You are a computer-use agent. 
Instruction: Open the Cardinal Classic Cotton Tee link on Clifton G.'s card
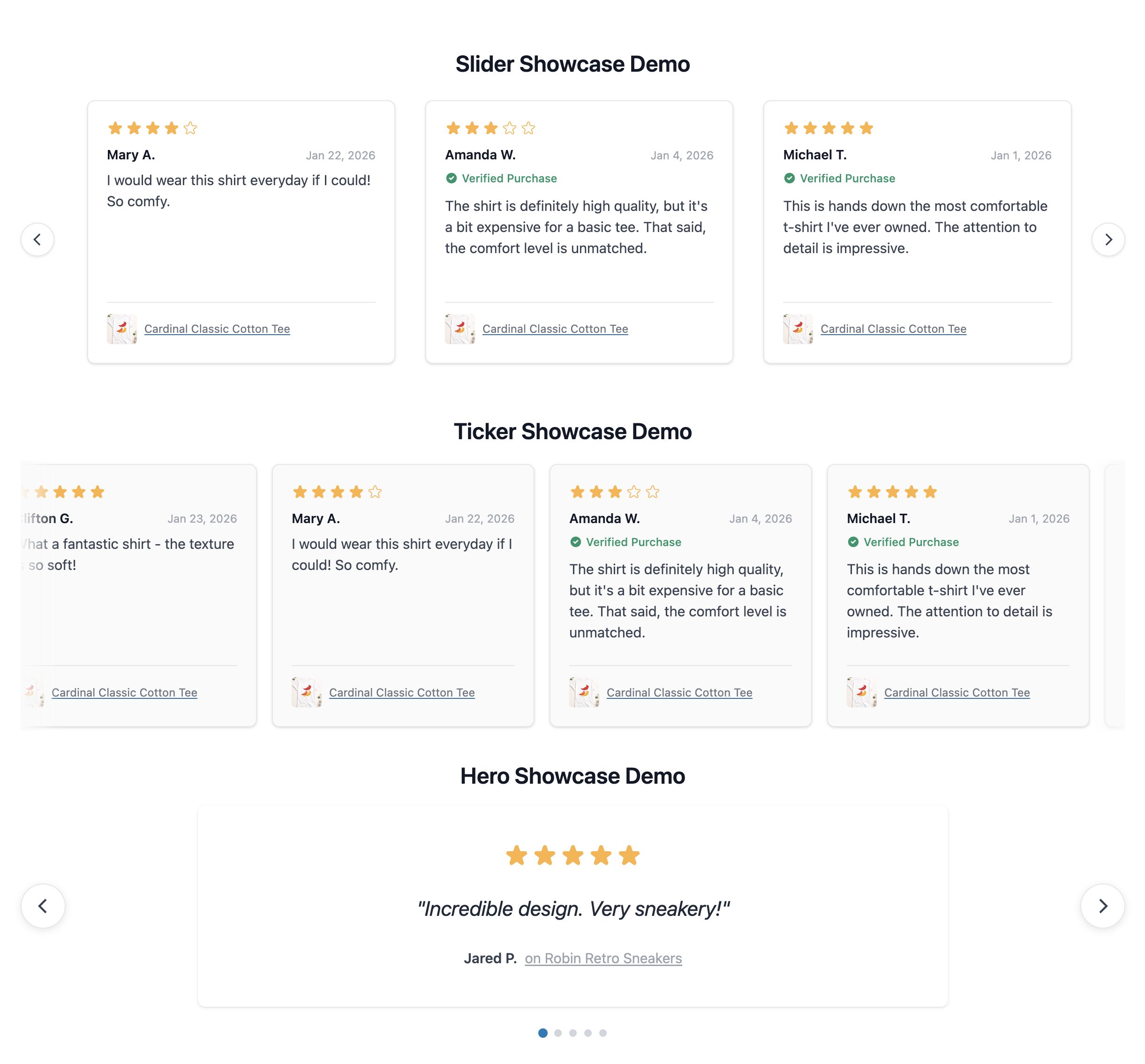click(124, 693)
